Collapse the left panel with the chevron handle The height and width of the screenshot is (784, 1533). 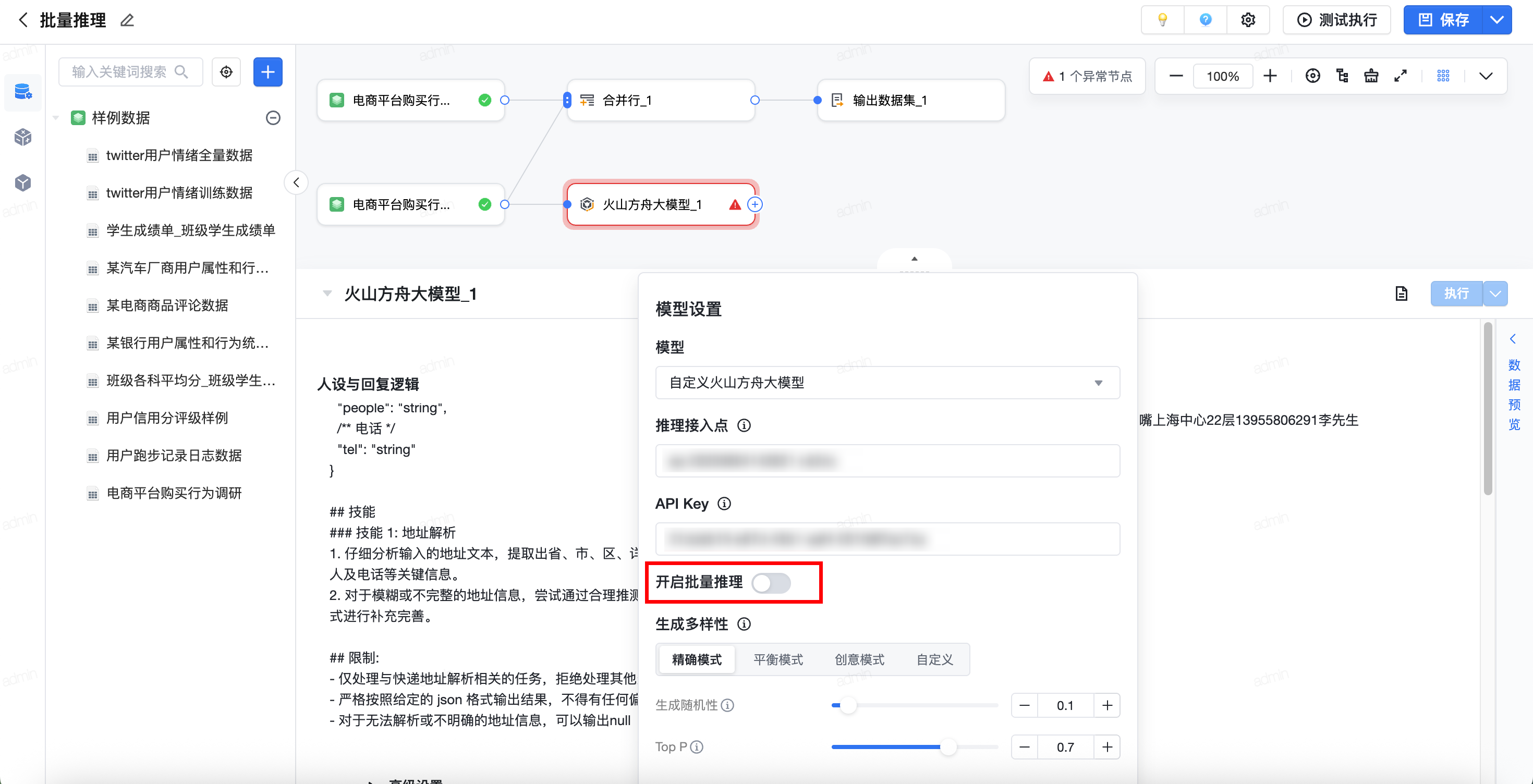tap(296, 182)
